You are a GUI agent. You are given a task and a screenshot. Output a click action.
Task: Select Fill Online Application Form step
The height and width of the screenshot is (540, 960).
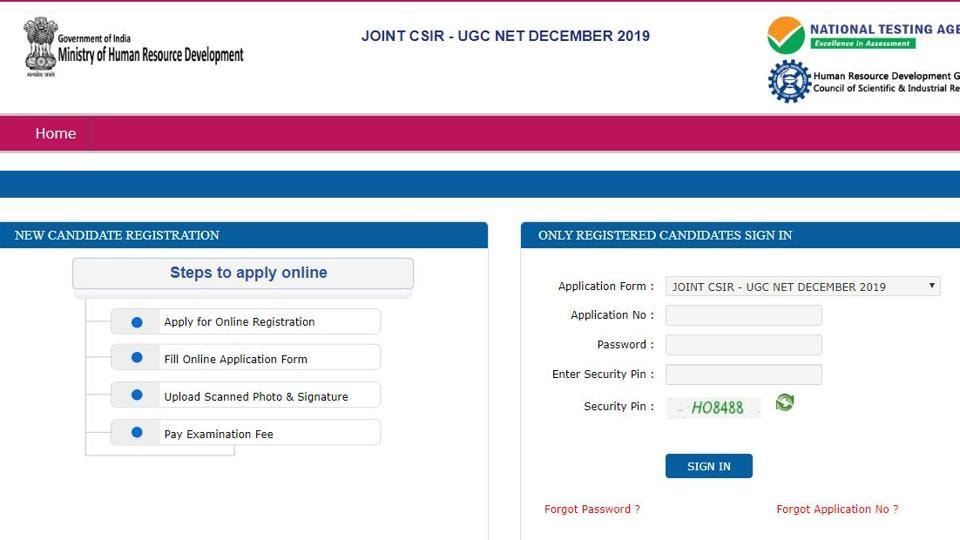coord(236,359)
